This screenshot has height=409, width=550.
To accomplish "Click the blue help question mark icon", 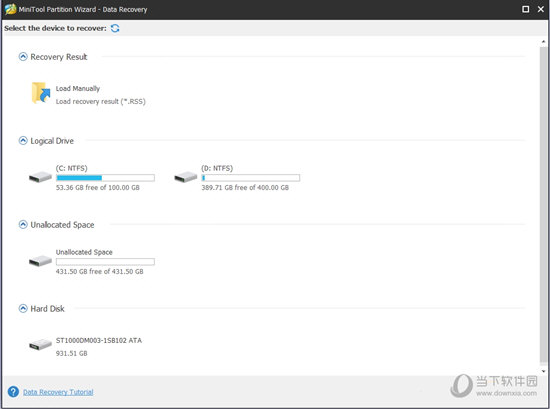I will pos(13,392).
